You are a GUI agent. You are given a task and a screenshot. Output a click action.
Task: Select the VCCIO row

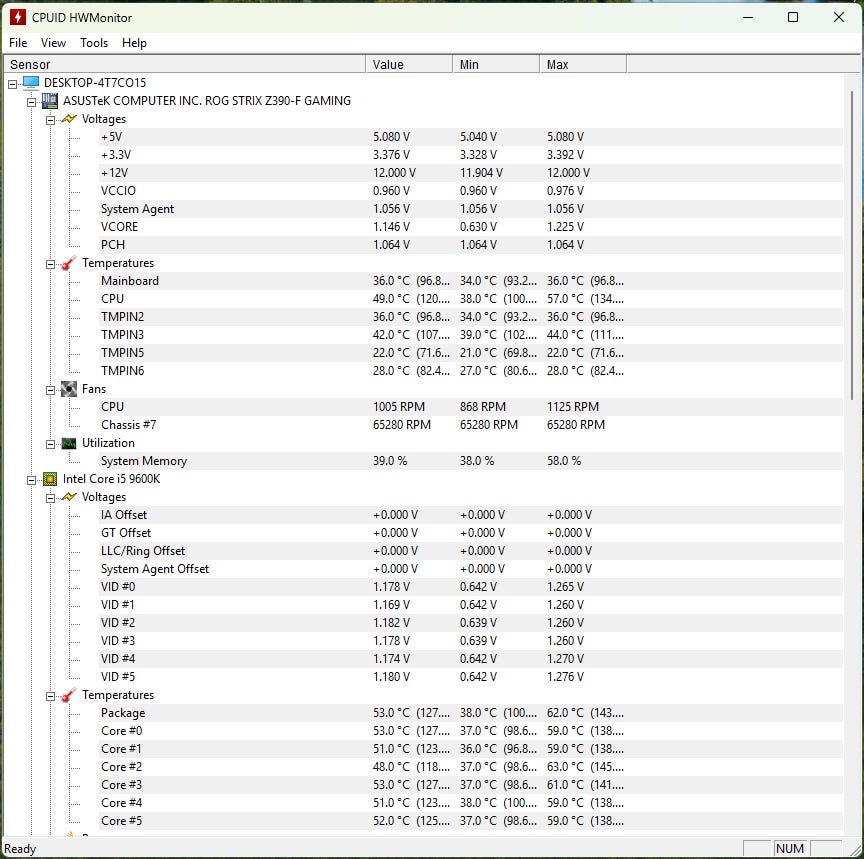[471, 191]
